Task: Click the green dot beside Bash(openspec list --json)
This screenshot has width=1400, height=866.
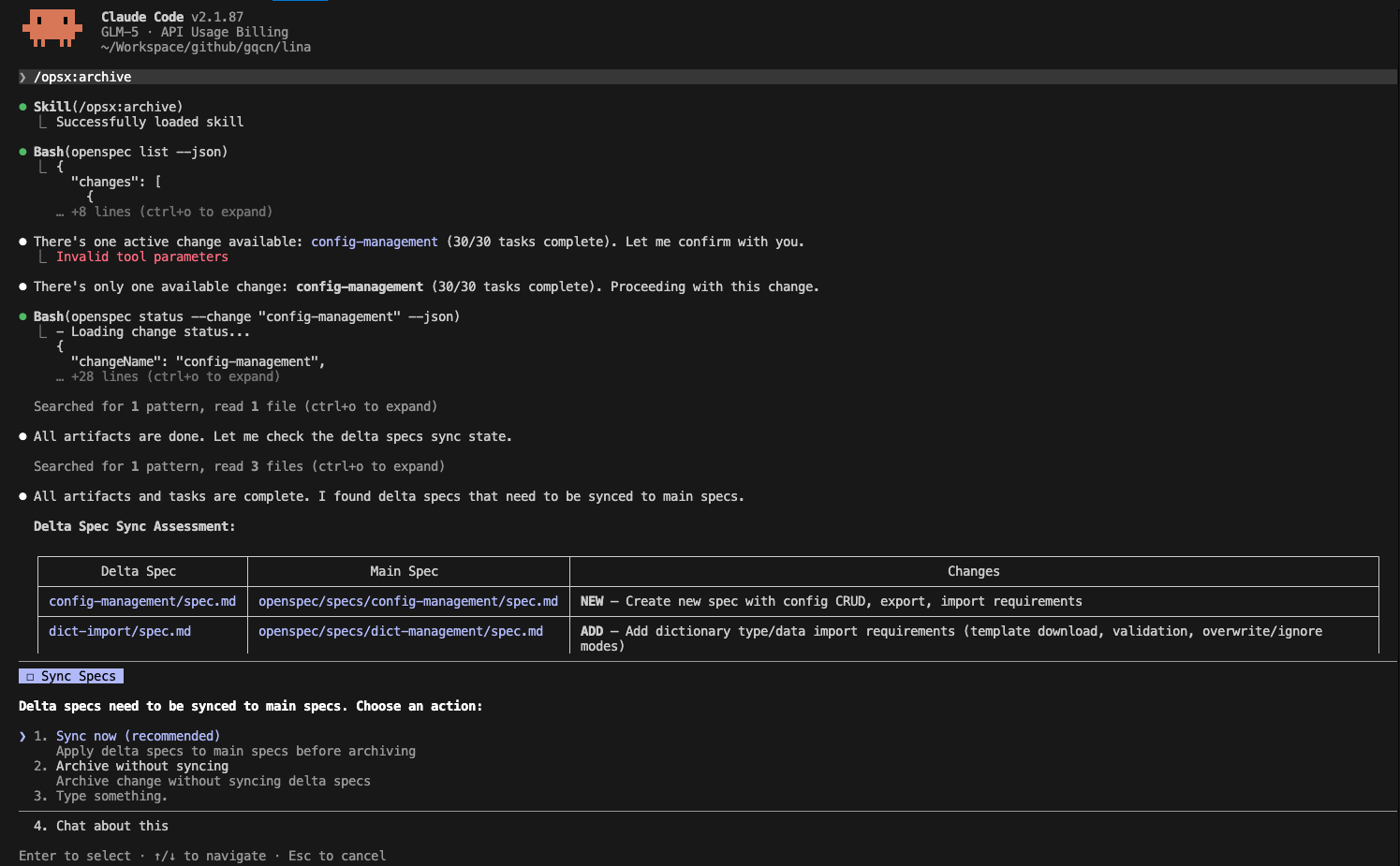Action: click(x=22, y=151)
